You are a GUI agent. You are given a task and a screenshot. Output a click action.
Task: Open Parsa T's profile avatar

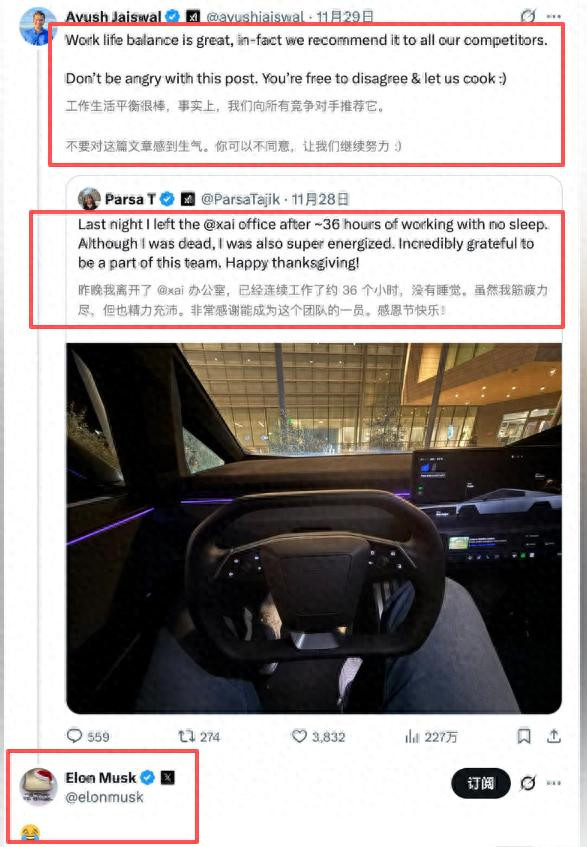point(89,199)
